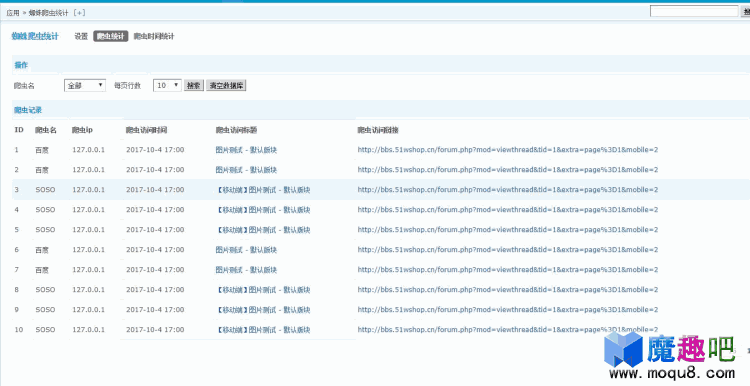750x386 pixels.
Task: Click the 爬虫记录 section header
Action: tap(28, 110)
